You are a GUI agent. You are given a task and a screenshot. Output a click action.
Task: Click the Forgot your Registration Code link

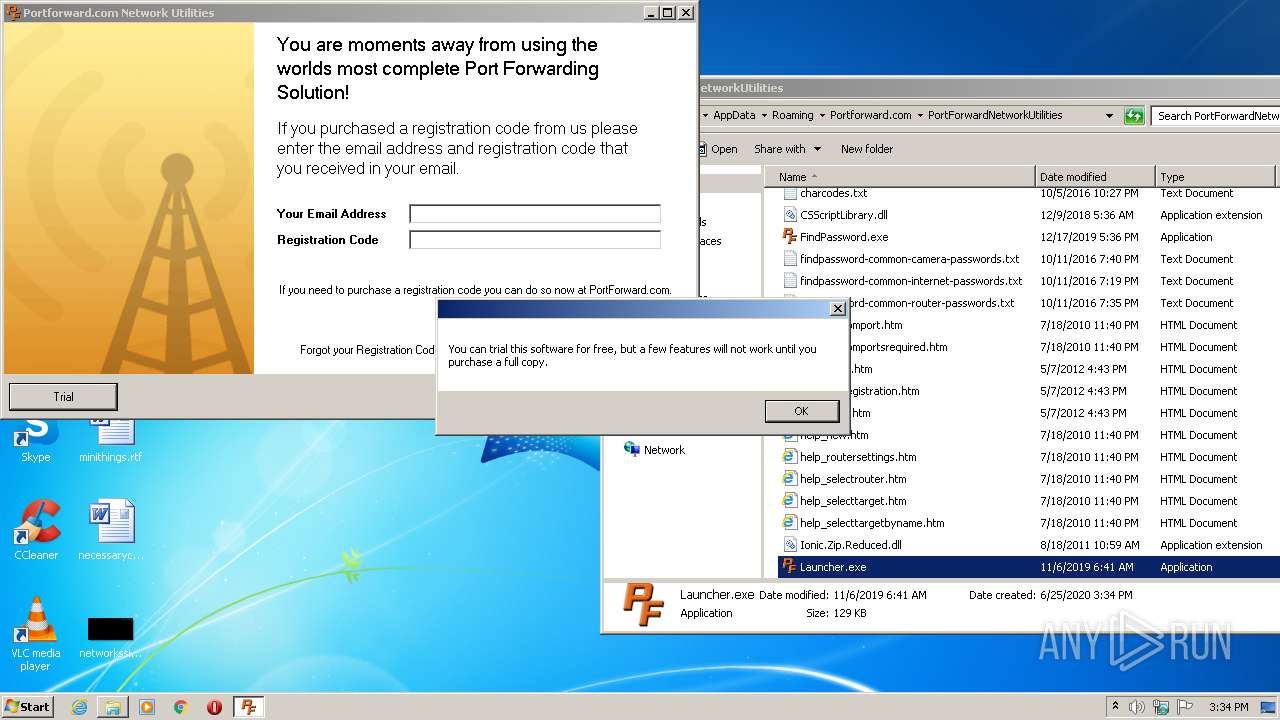coord(368,350)
